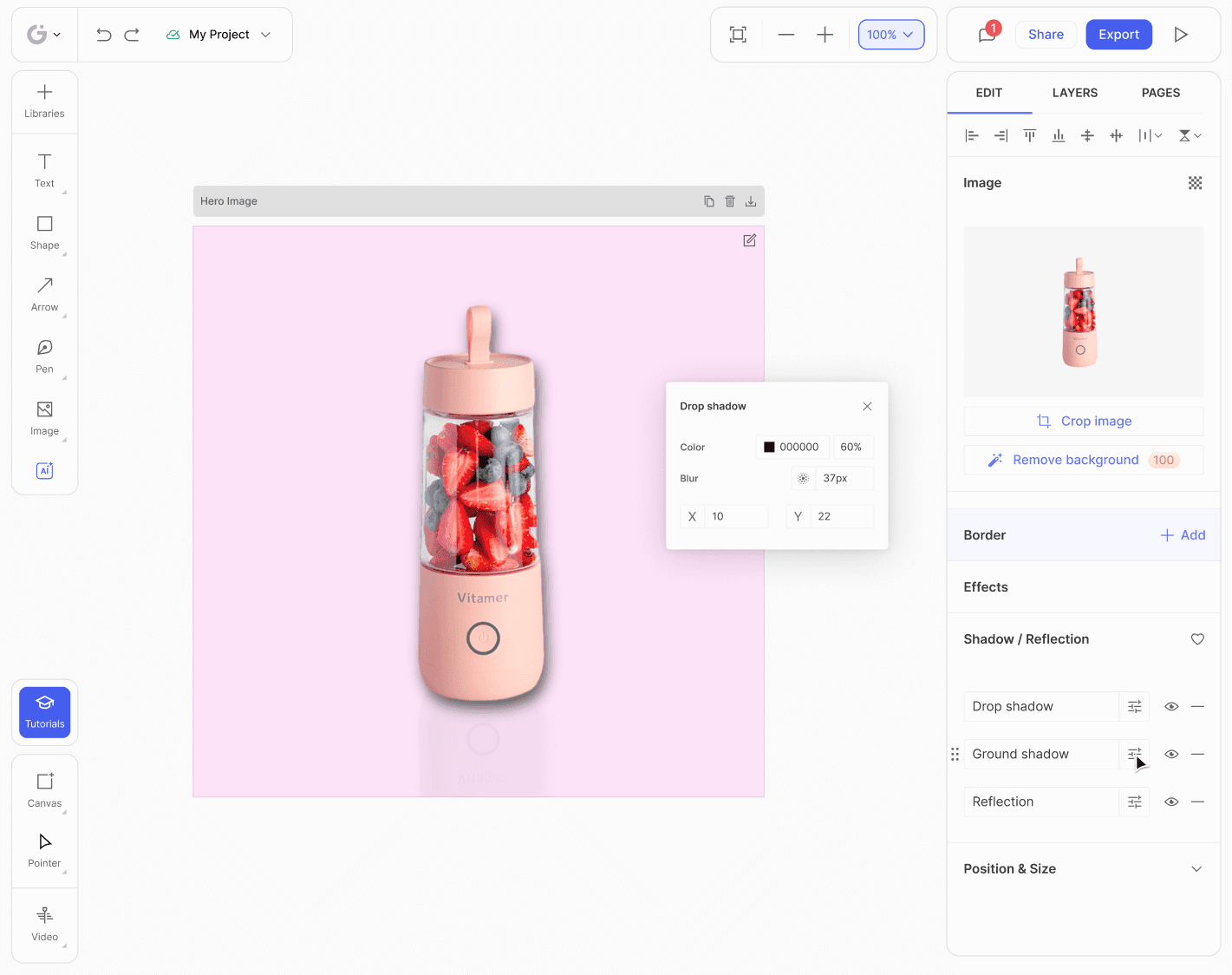Remove the Ground shadow effect
Image resolution: width=1232 pixels, height=975 pixels.
tap(1197, 755)
